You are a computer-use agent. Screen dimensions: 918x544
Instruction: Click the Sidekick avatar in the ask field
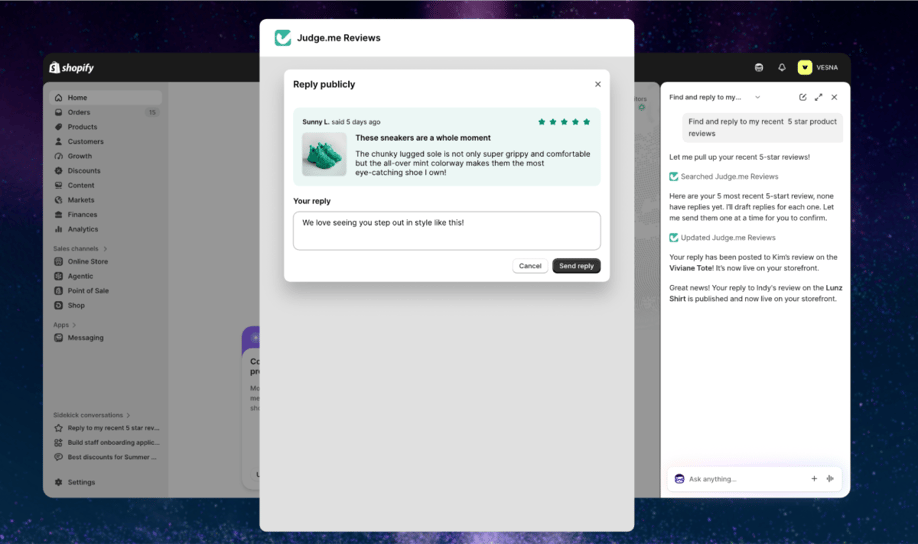679,479
